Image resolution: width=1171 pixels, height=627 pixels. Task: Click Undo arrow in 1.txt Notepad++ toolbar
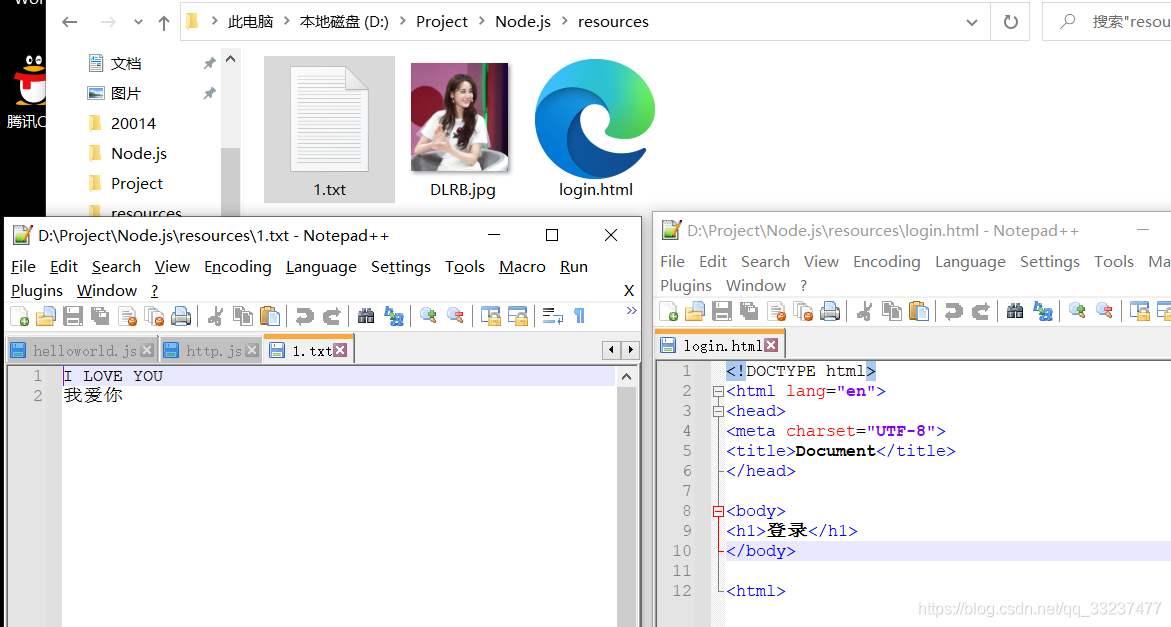point(304,316)
